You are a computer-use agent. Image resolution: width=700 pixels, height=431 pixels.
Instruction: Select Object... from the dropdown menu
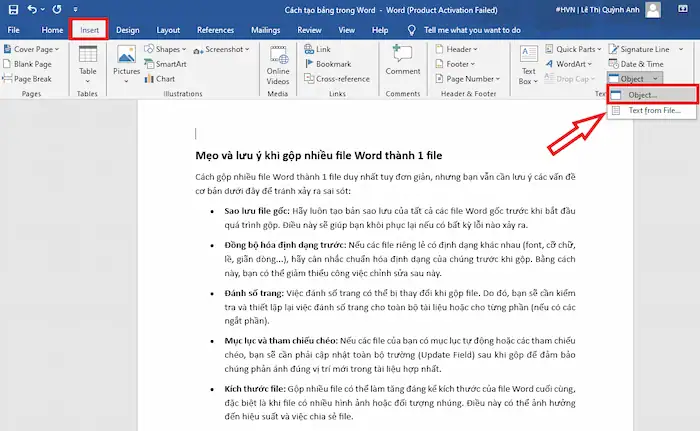(x=643, y=94)
